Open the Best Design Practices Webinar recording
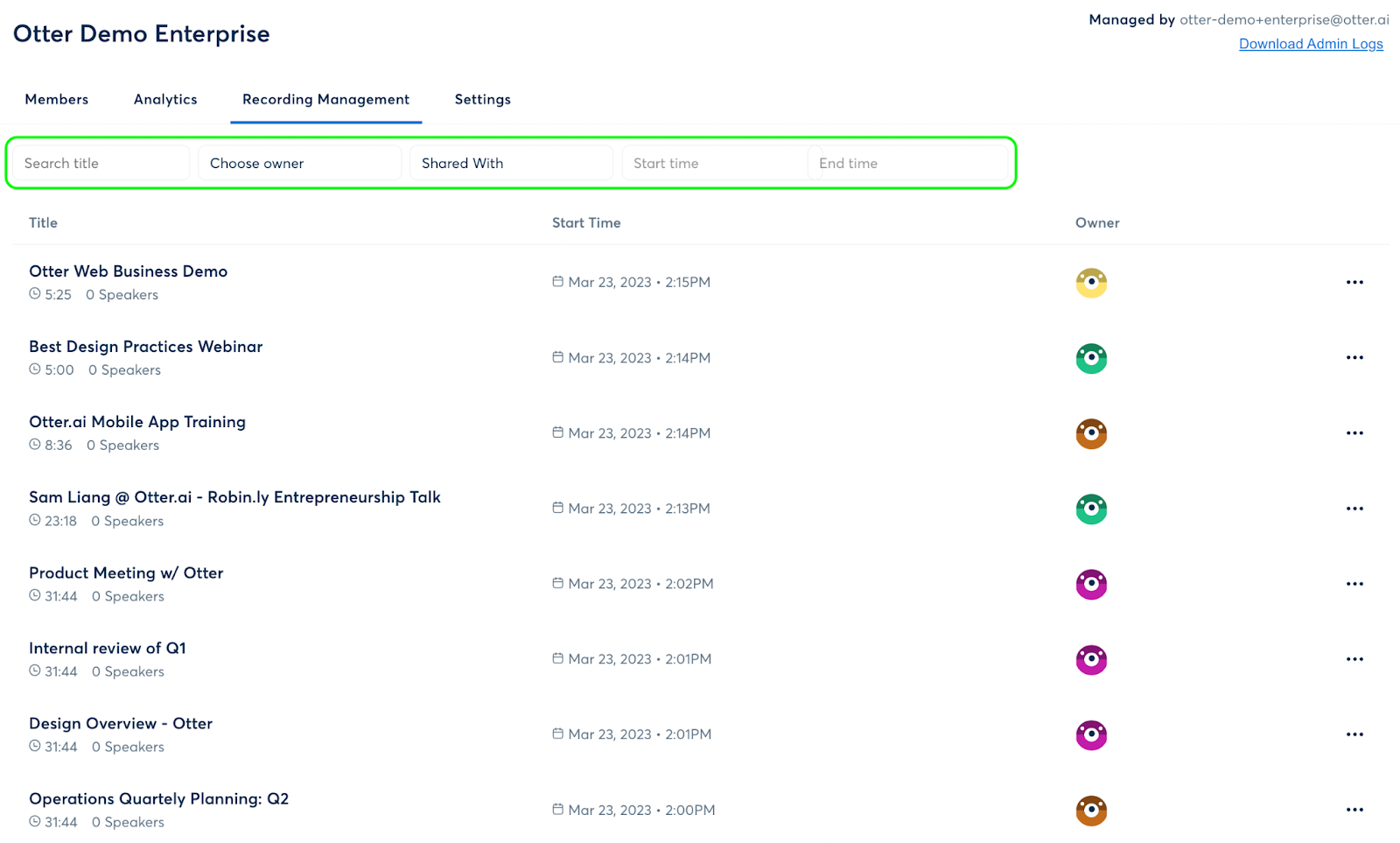The image size is (1400, 843). tap(146, 347)
